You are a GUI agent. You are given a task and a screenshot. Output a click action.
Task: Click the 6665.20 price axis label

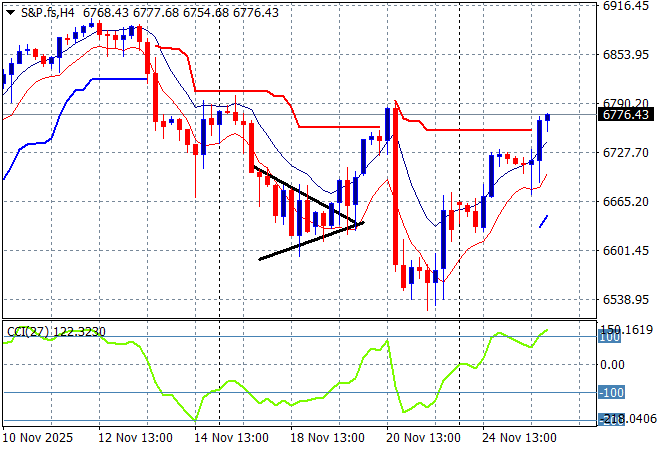click(x=626, y=202)
